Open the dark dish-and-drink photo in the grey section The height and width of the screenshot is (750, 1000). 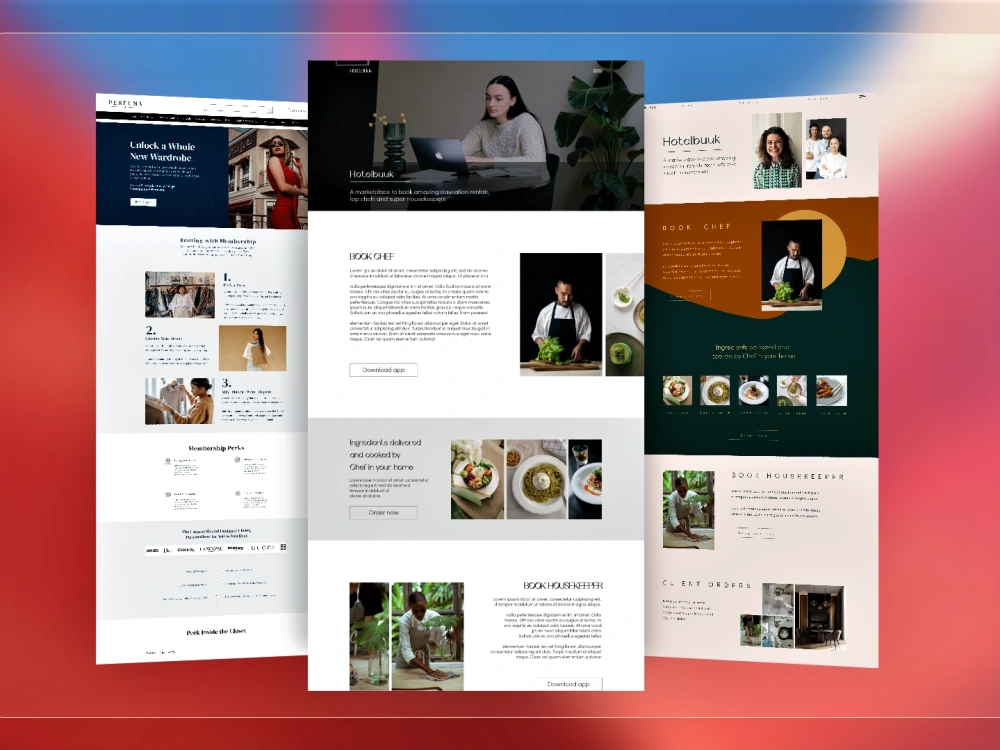pos(585,479)
